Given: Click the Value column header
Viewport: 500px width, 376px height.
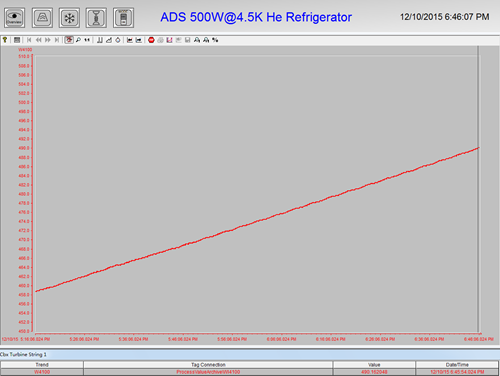Looking at the screenshot, I should point(374,365).
